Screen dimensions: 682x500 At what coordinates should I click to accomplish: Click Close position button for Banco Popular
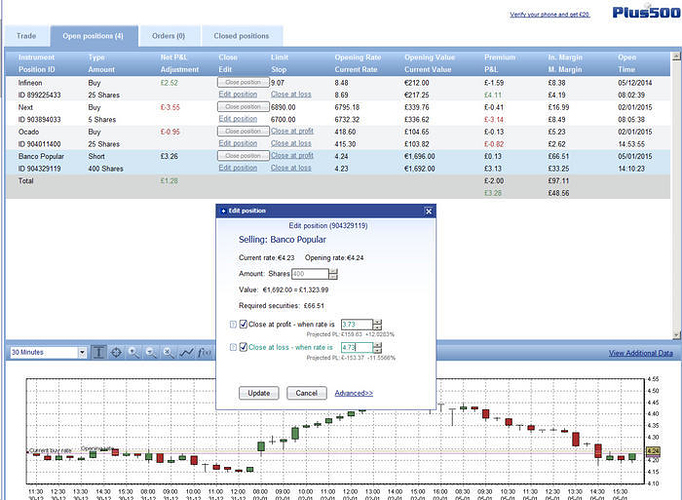pos(243,156)
